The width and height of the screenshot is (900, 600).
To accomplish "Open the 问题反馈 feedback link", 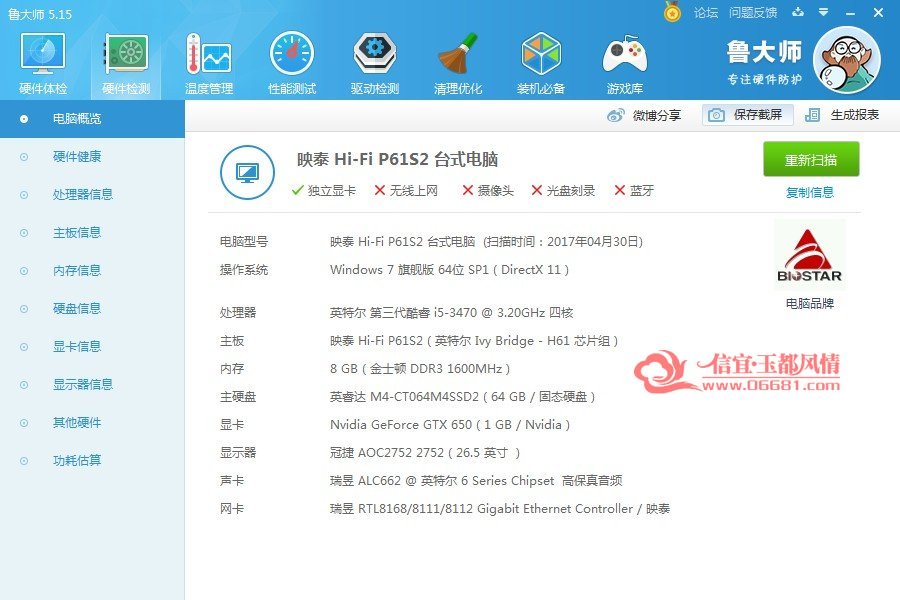I will point(753,13).
